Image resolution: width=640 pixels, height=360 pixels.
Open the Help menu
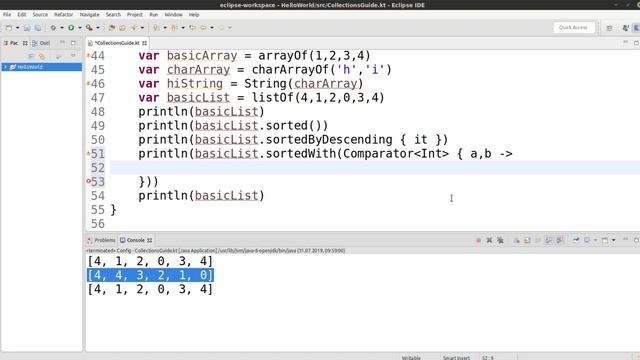click(x=194, y=15)
